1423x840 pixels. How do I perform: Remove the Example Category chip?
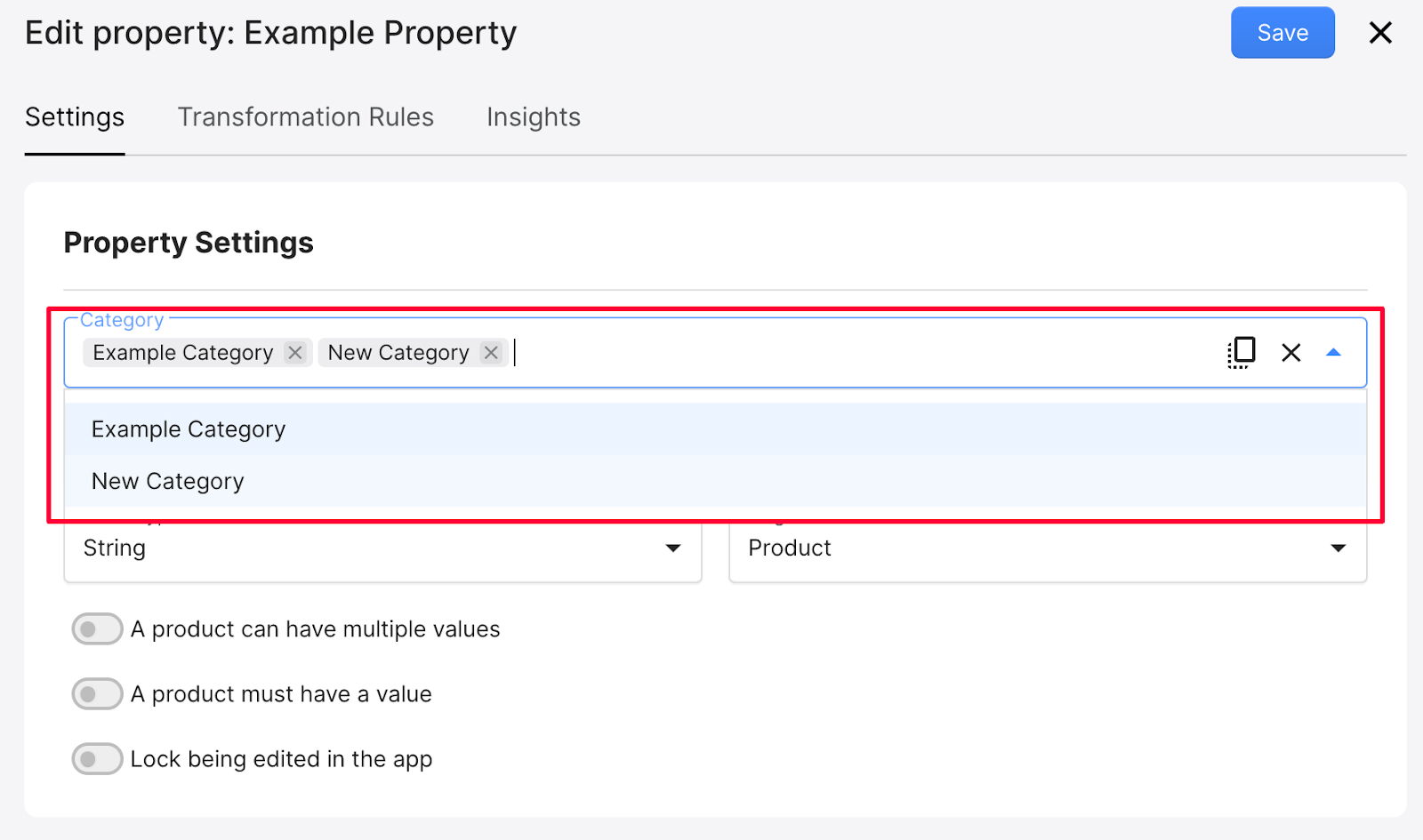click(x=295, y=353)
